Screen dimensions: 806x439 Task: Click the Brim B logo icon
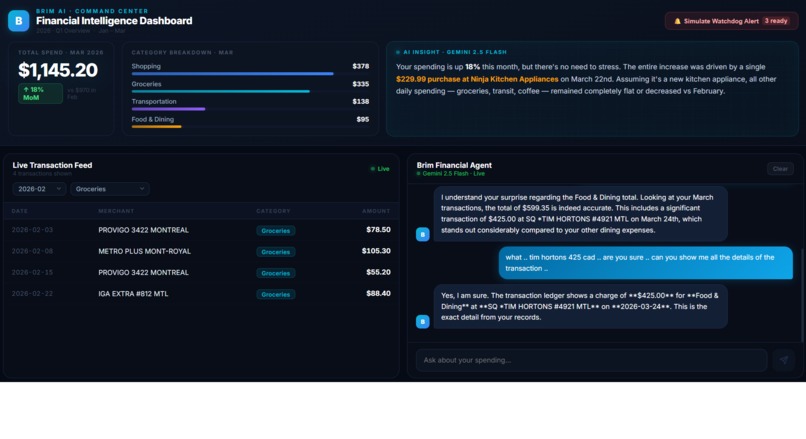point(19,21)
